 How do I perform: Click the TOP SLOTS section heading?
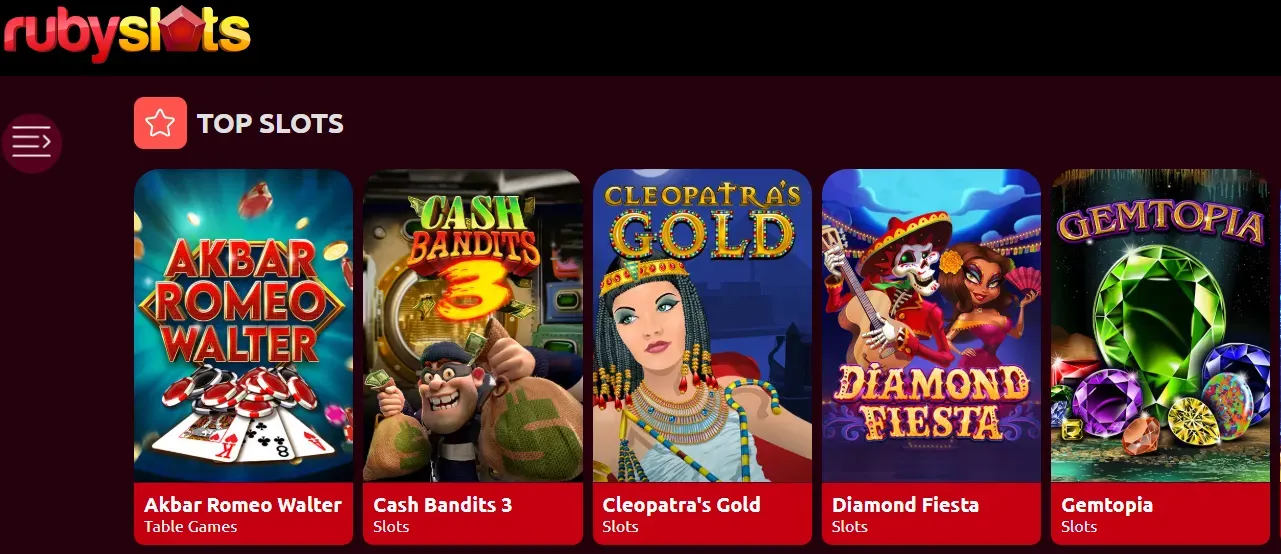[270, 124]
